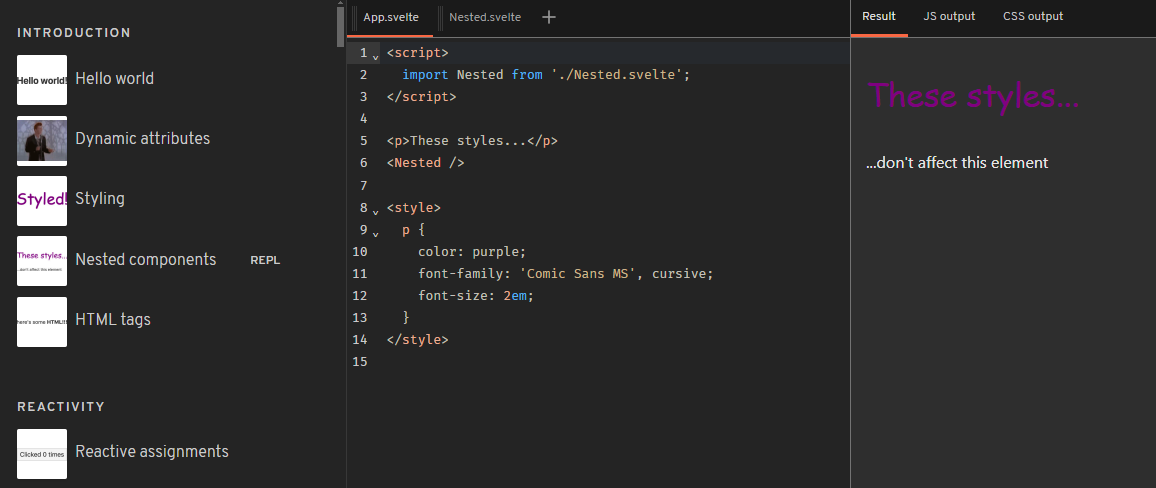Click the font-family 'Comic Sans MS' line
The width and height of the screenshot is (1156, 488).
565,273
